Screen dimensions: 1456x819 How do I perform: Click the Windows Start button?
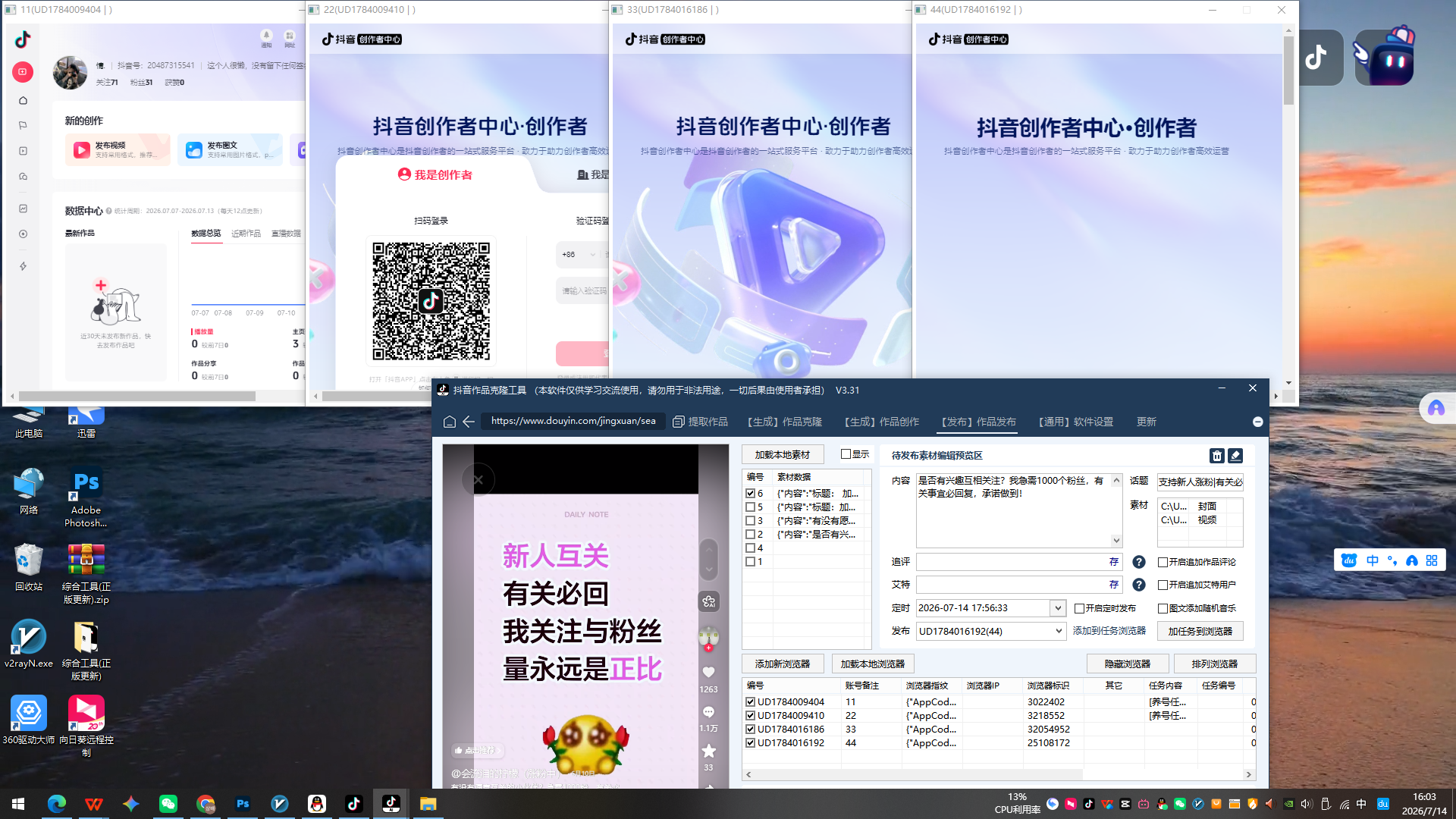pyautogui.click(x=18, y=804)
